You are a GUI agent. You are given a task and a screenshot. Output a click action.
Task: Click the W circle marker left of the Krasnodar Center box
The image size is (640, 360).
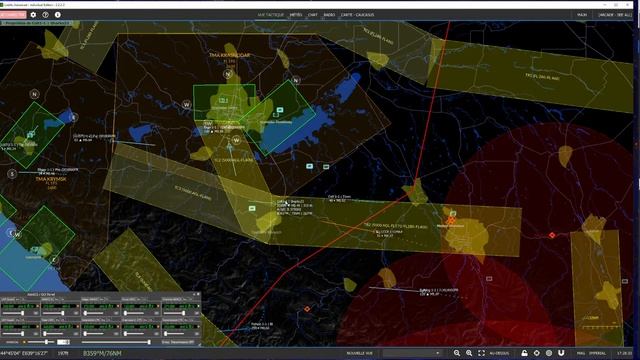[187, 104]
